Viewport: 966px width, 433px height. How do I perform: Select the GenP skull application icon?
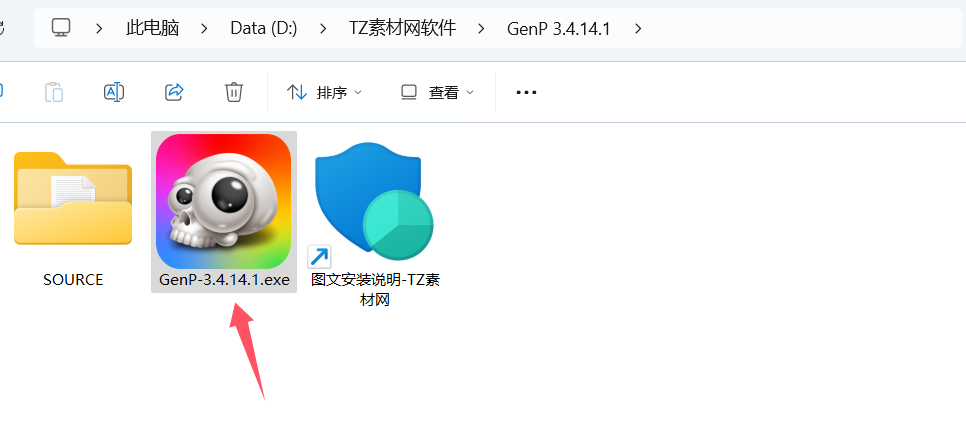tap(223, 201)
